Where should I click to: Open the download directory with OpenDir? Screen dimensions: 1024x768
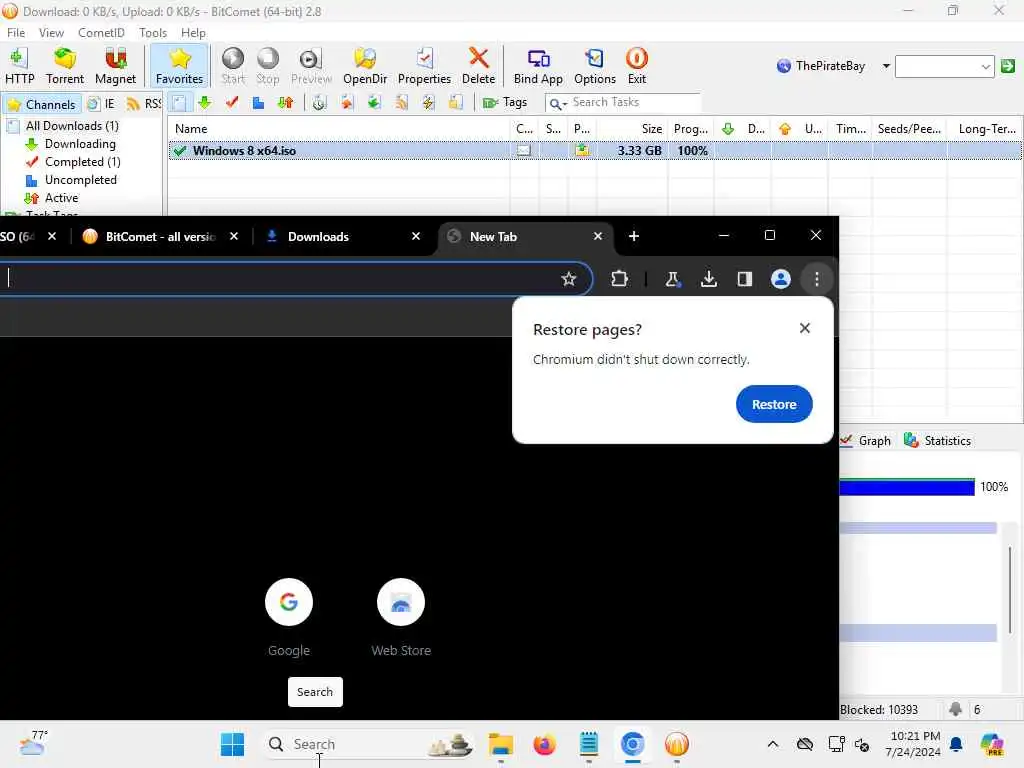pos(365,65)
